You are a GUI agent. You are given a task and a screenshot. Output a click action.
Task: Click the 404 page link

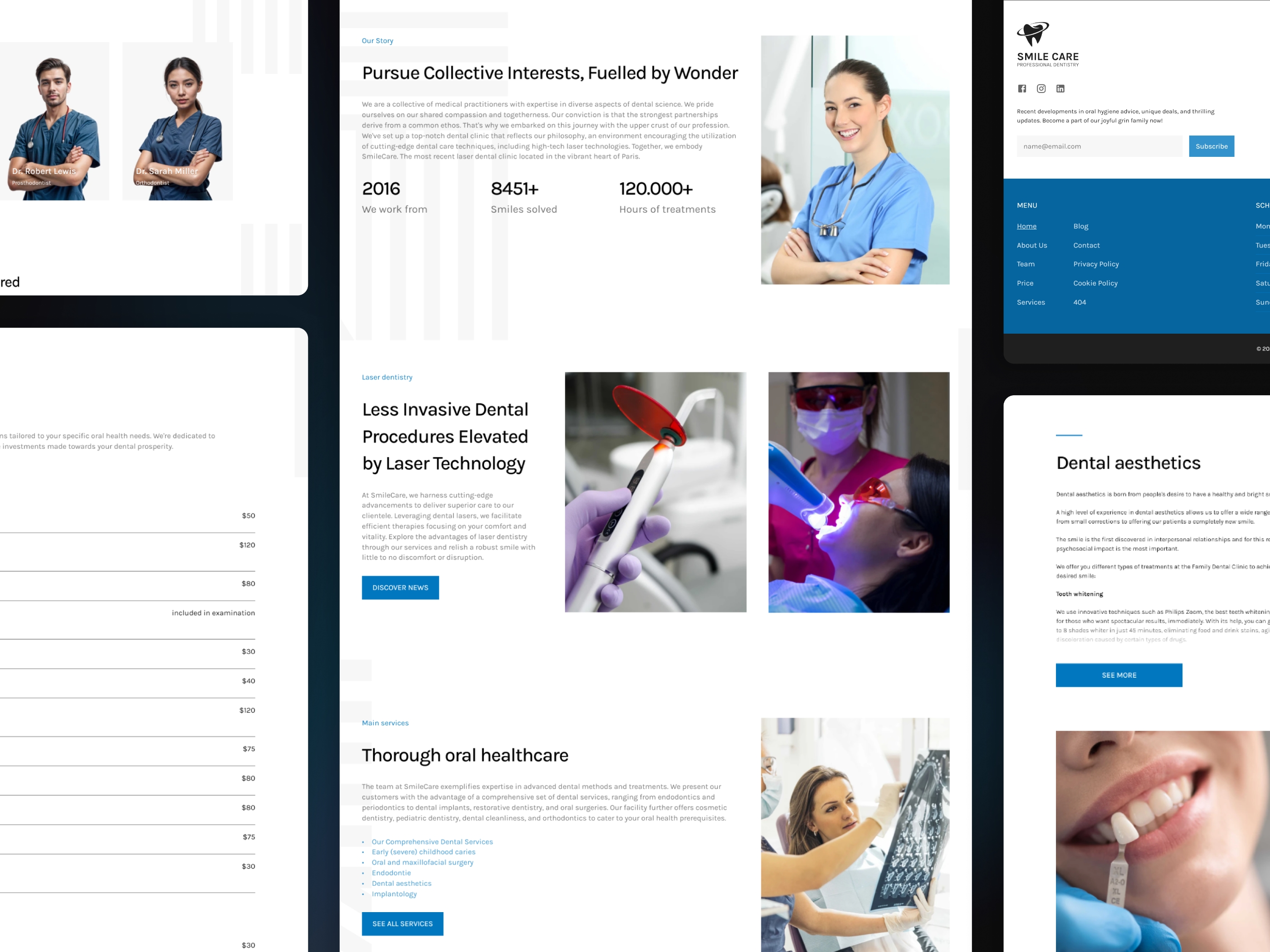click(1079, 302)
